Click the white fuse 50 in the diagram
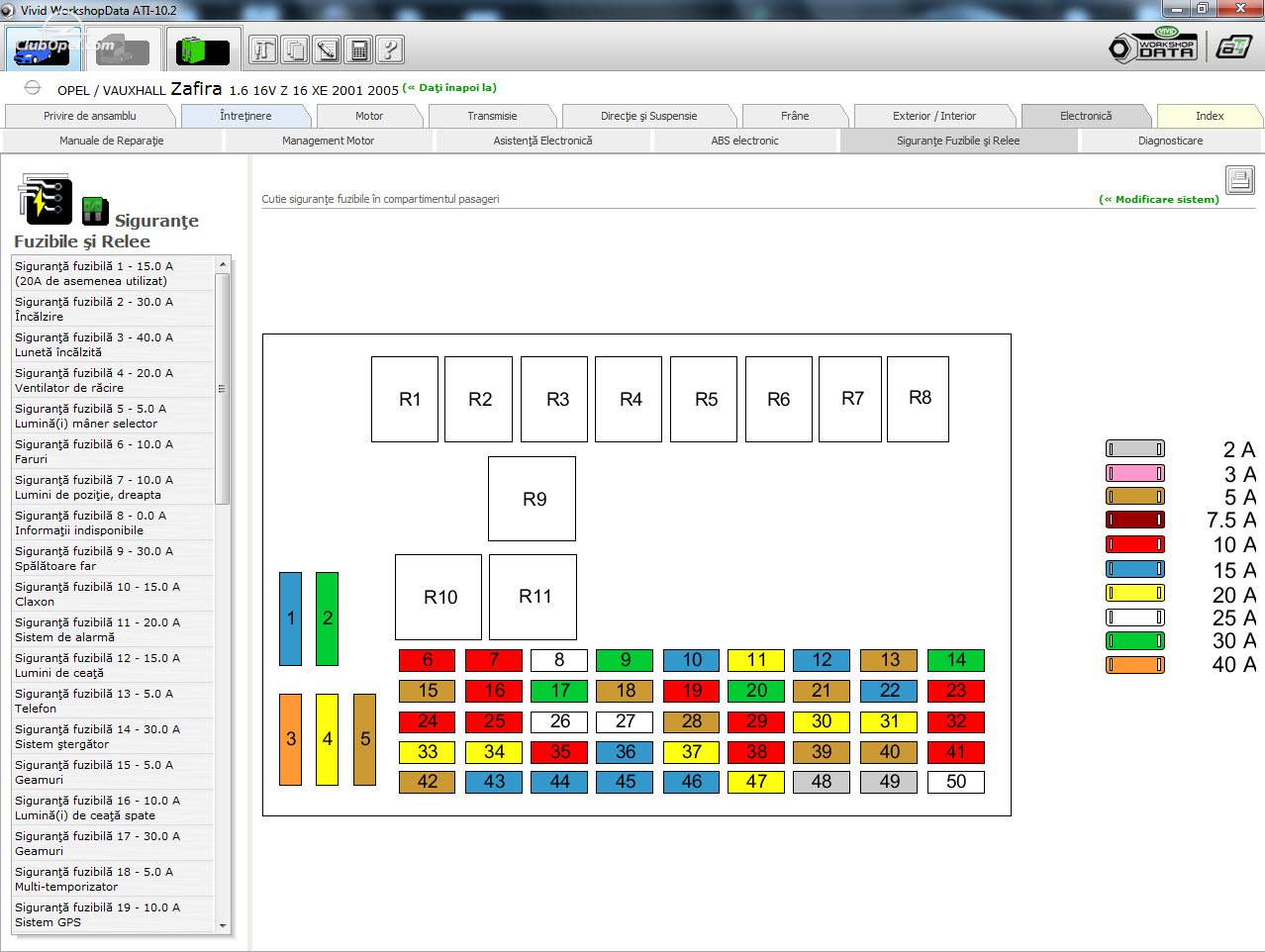 (956, 782)
